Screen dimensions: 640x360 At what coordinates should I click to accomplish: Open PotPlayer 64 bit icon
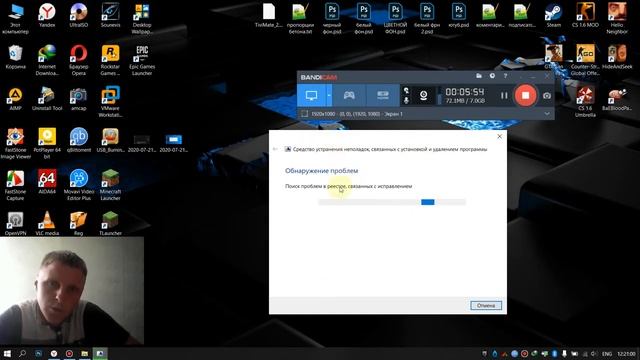click(x=47, y=143)
